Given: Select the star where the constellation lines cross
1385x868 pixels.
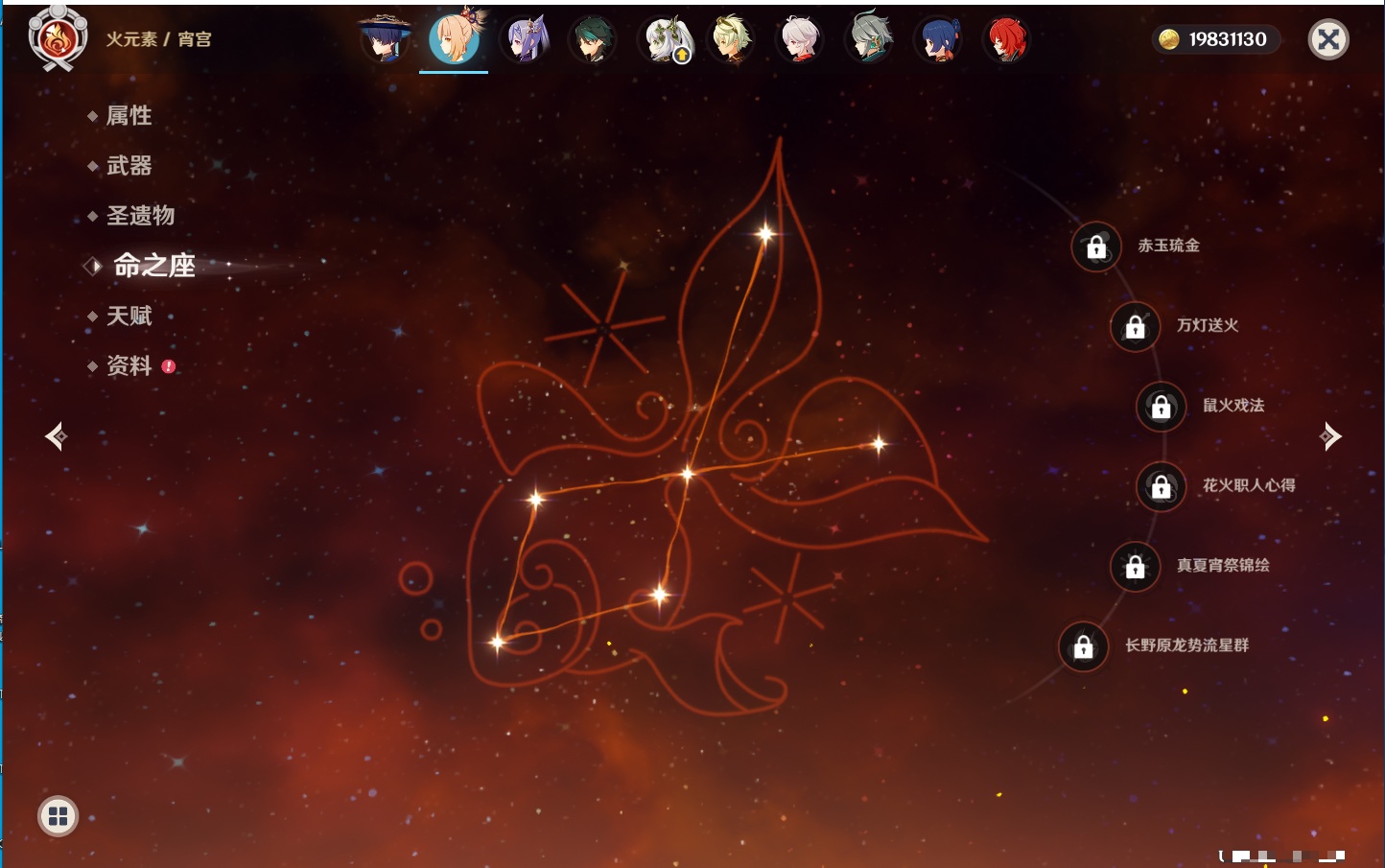Looking at the screenshot, I should click(687, 473).
